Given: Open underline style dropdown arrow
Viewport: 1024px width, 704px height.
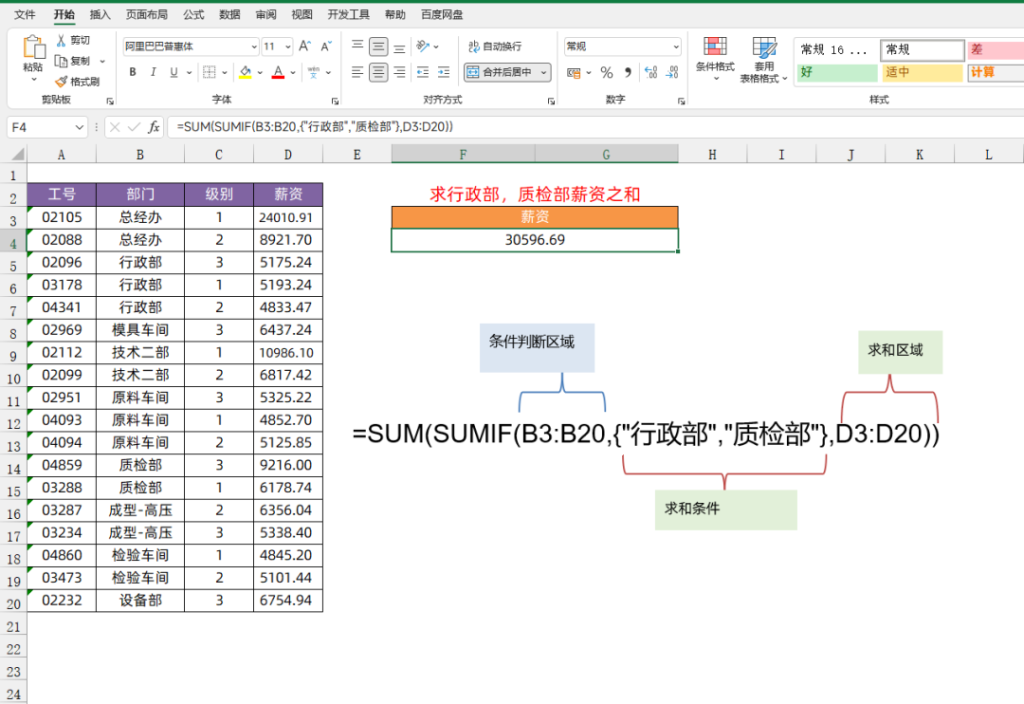Looking at the screenshot, I should [x=189, y=72].
